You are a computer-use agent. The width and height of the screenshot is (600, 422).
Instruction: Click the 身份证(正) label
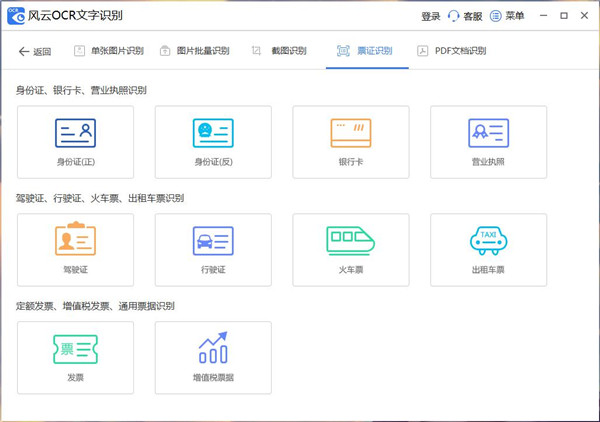(76, 162)
